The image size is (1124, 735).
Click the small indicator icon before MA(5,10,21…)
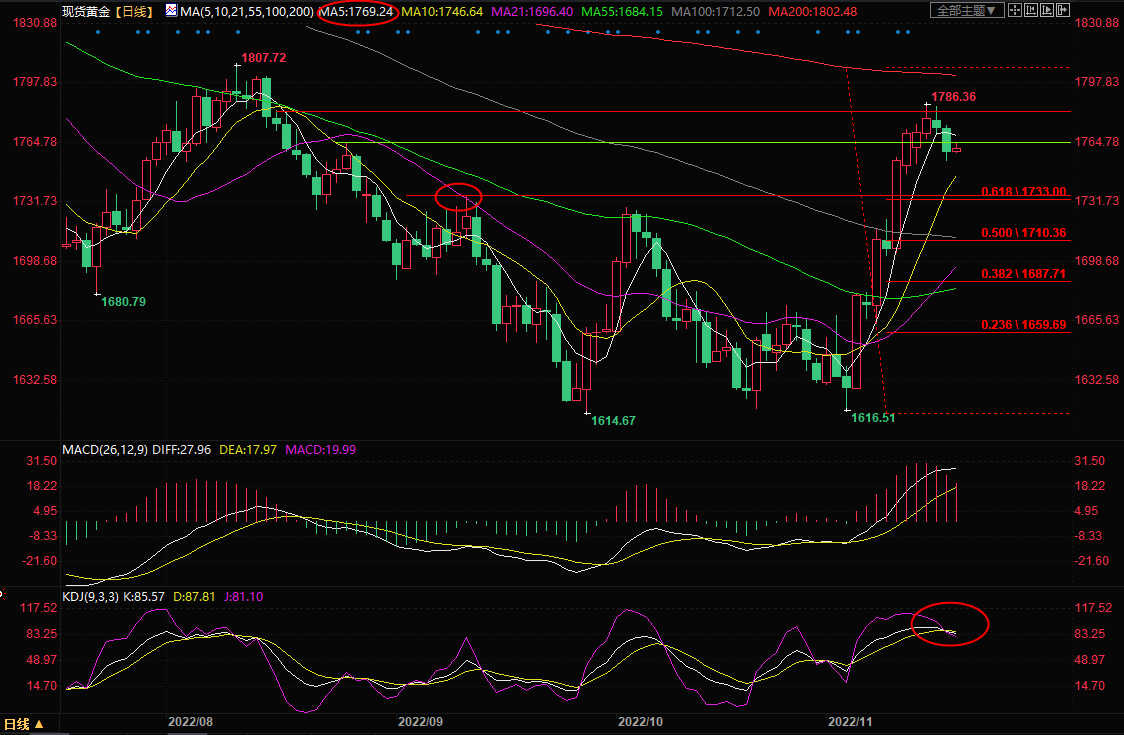[x=171, y=11]
